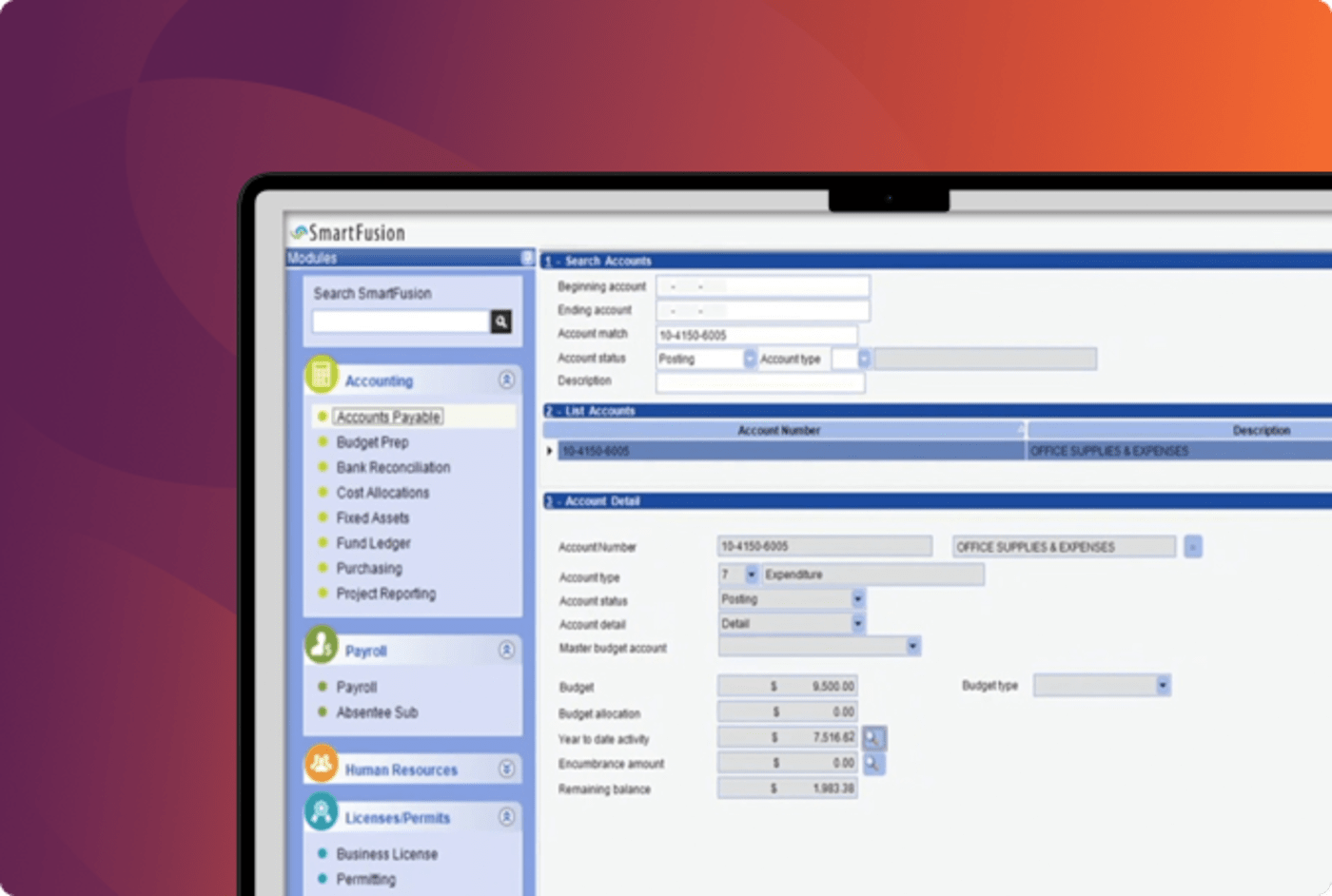This screenshot has width=1332, height=896.
Task: Open Fixed Assets
Action: click(372, 517)
